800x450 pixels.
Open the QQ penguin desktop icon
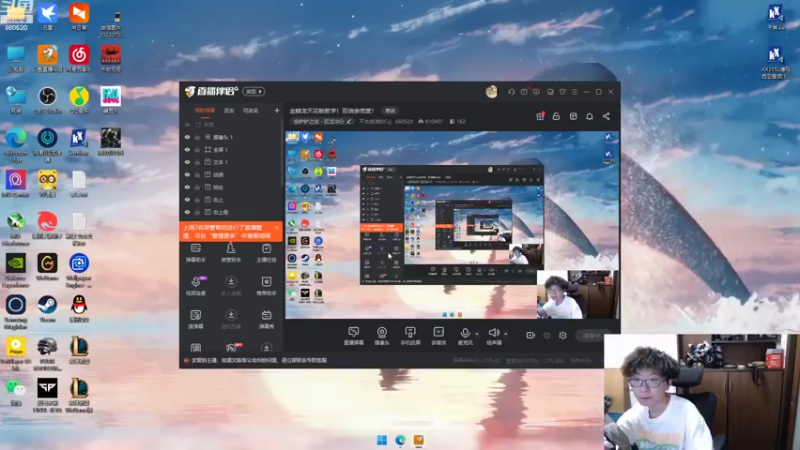coord(79,309)
